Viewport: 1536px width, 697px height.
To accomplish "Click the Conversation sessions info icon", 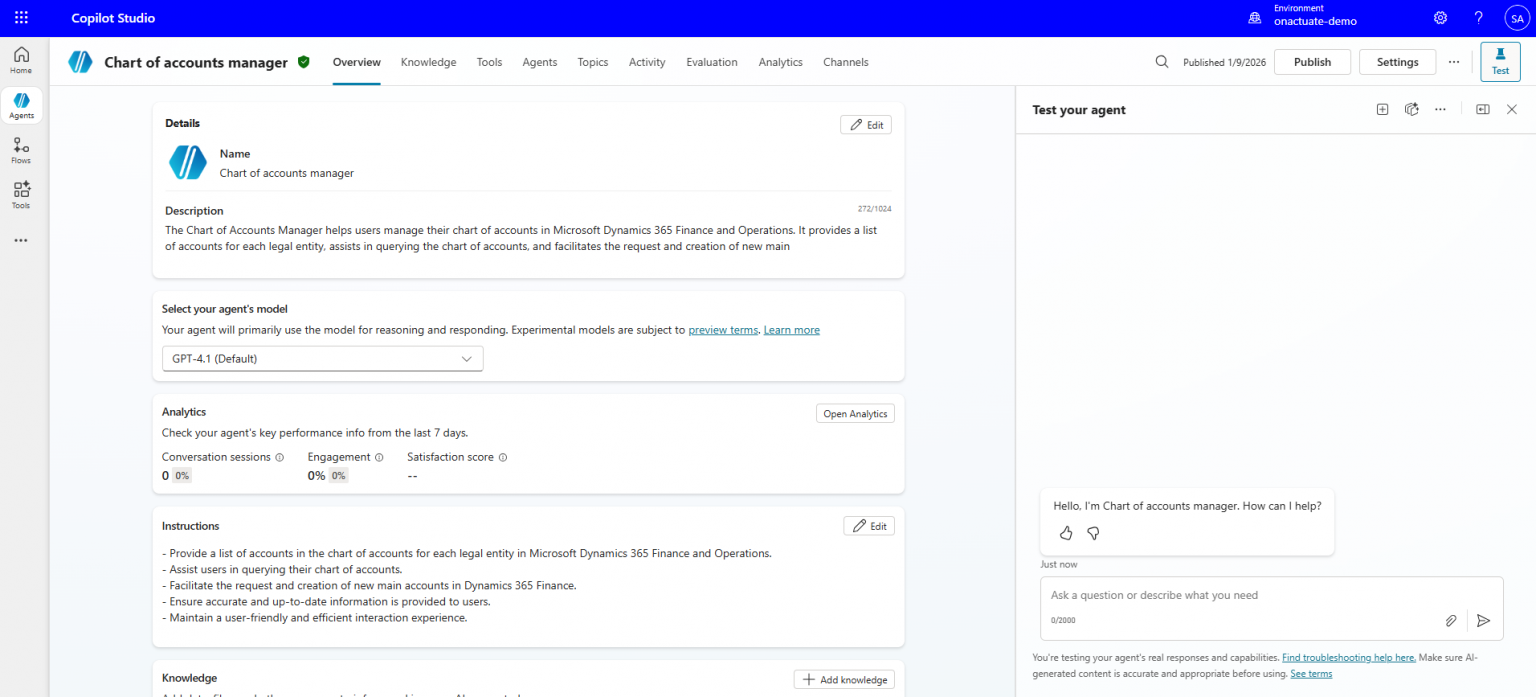I will (x=279, y=457).
